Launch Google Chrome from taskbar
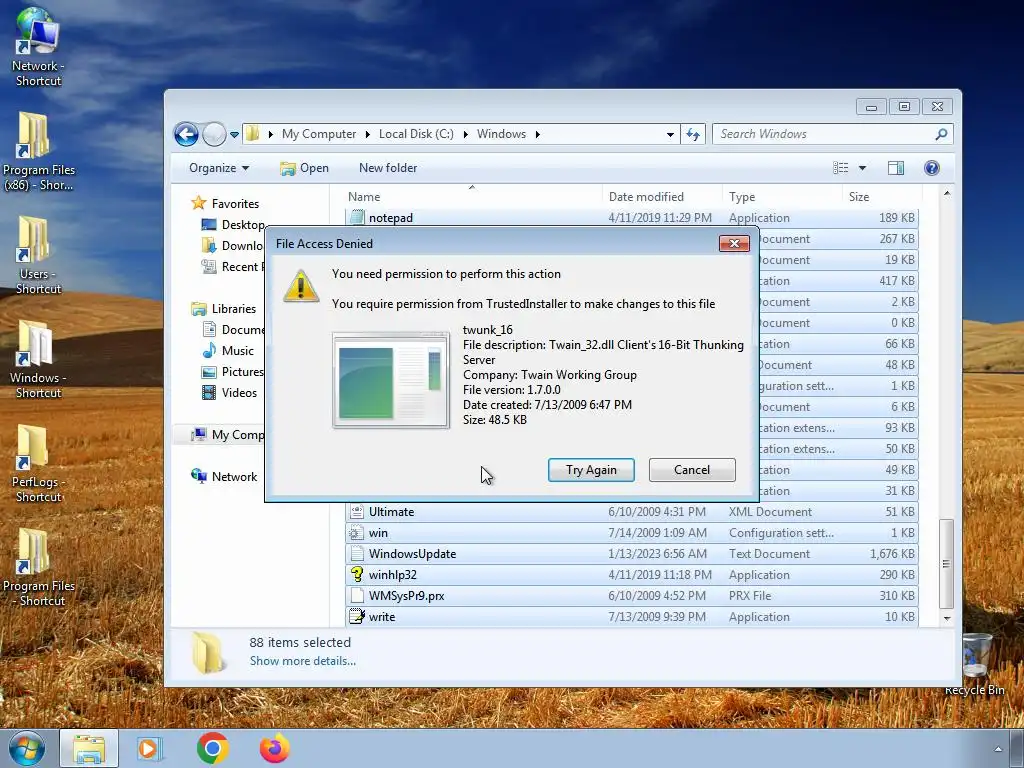The image size is (1024, 768). 212,748
